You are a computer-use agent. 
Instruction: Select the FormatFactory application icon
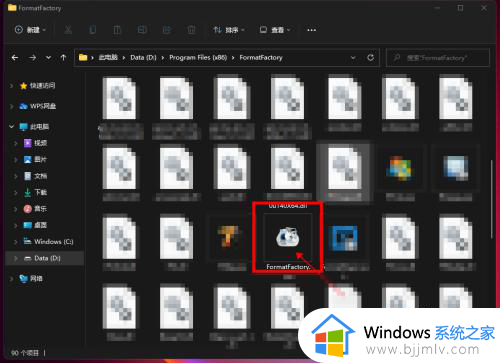click(x=287, y=237)
